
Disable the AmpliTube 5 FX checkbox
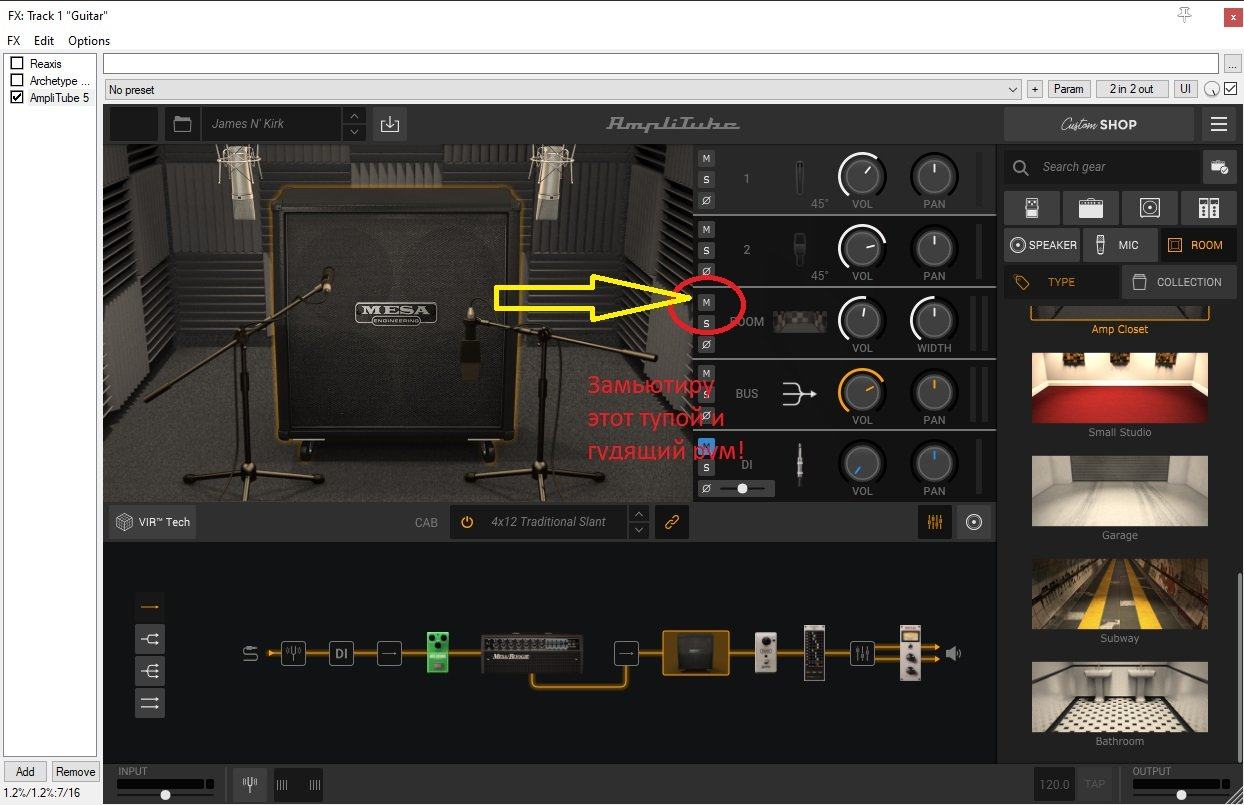16,97
